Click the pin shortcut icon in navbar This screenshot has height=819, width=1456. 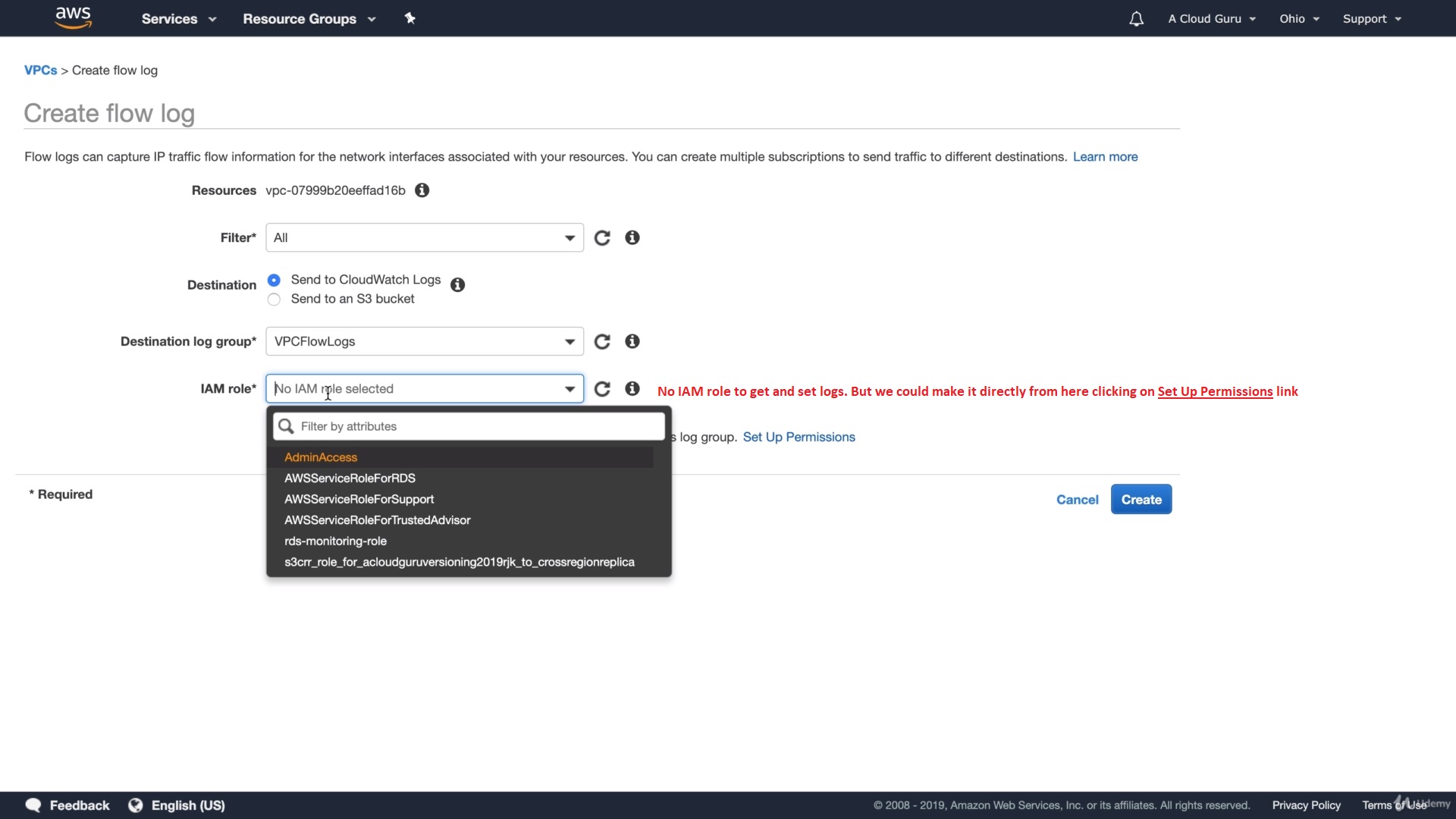click(x=409, y=18)
